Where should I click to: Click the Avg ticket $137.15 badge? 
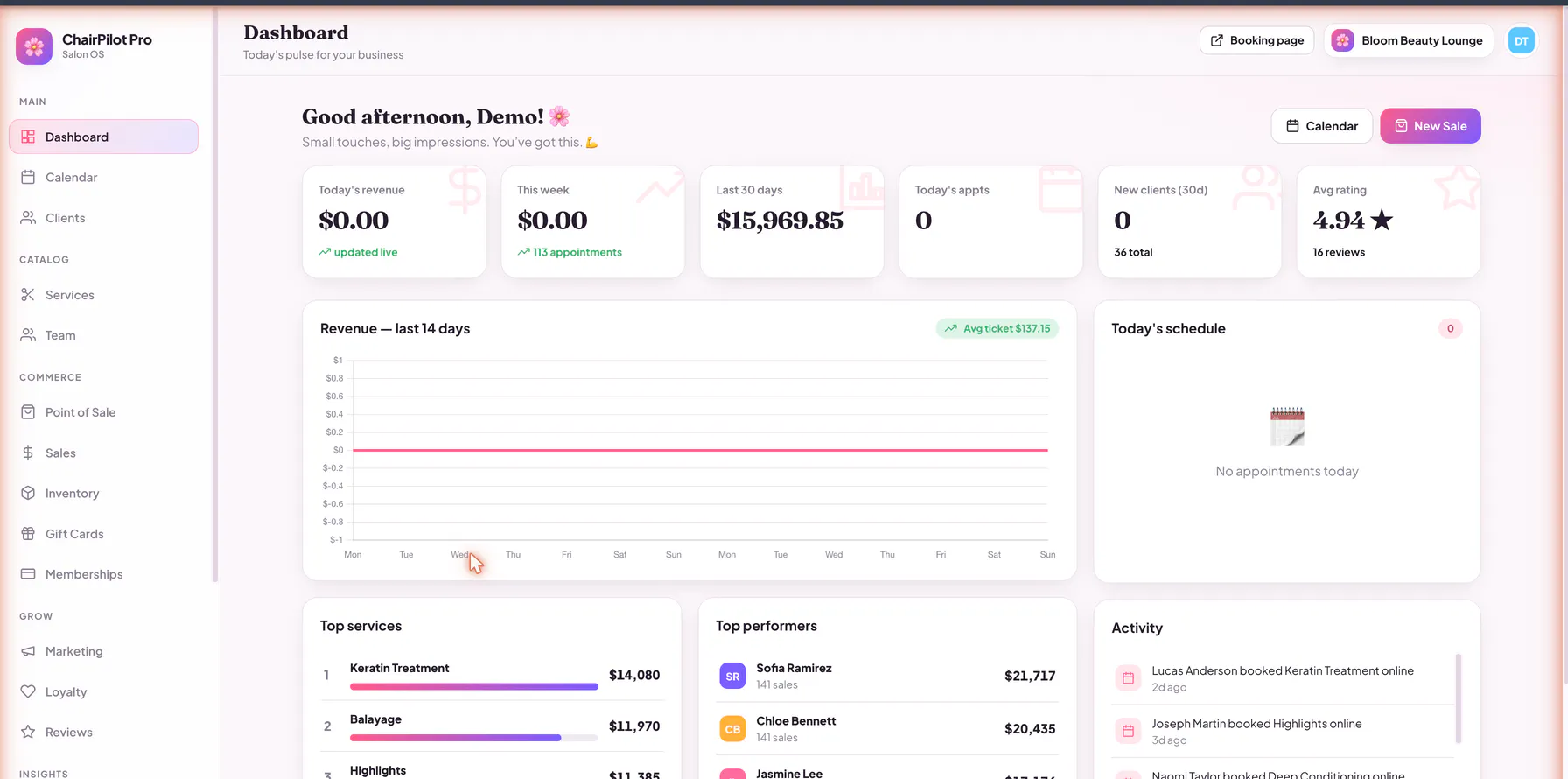(997, 328)
